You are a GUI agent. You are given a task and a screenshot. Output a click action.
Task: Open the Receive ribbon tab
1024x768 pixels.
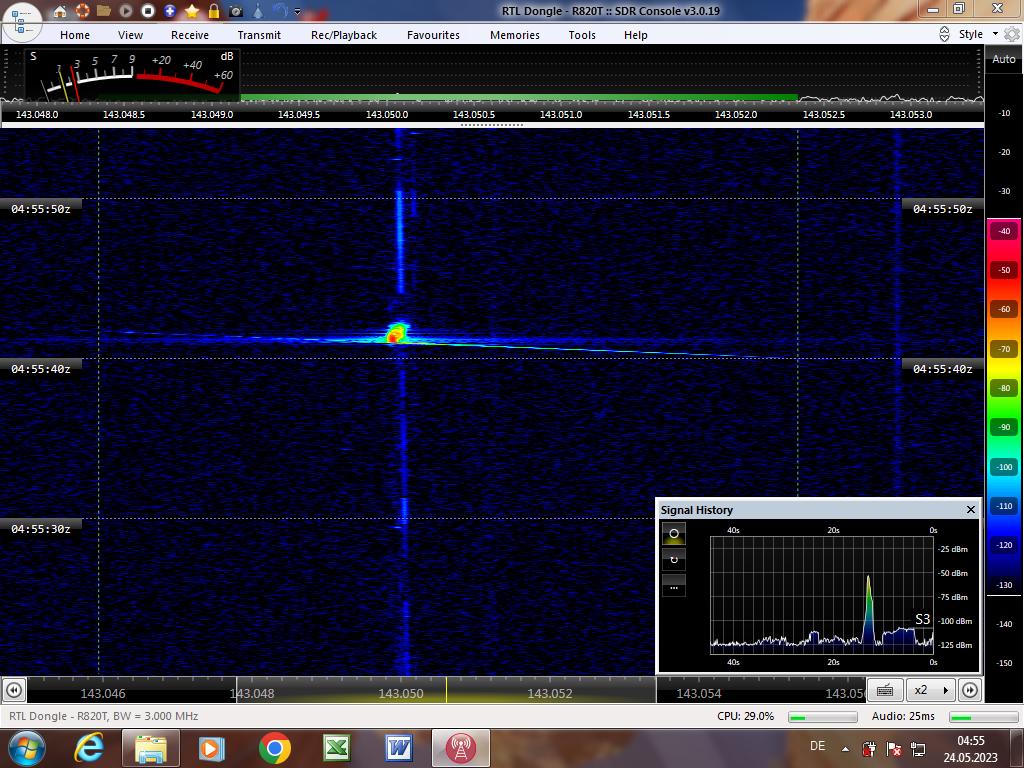point(190,35)
